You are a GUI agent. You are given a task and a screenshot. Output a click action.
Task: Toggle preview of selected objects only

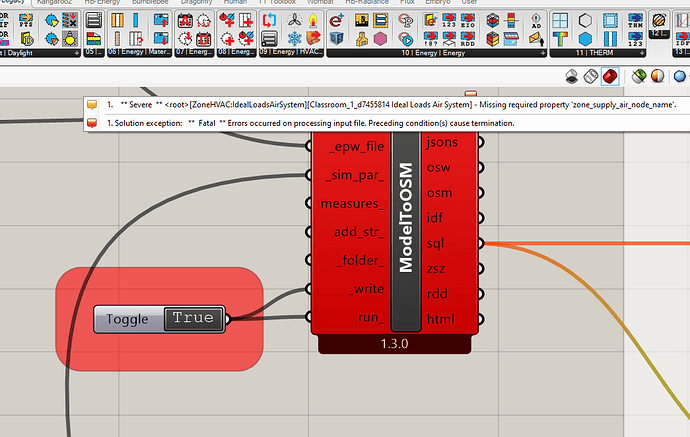pos(639,77)
